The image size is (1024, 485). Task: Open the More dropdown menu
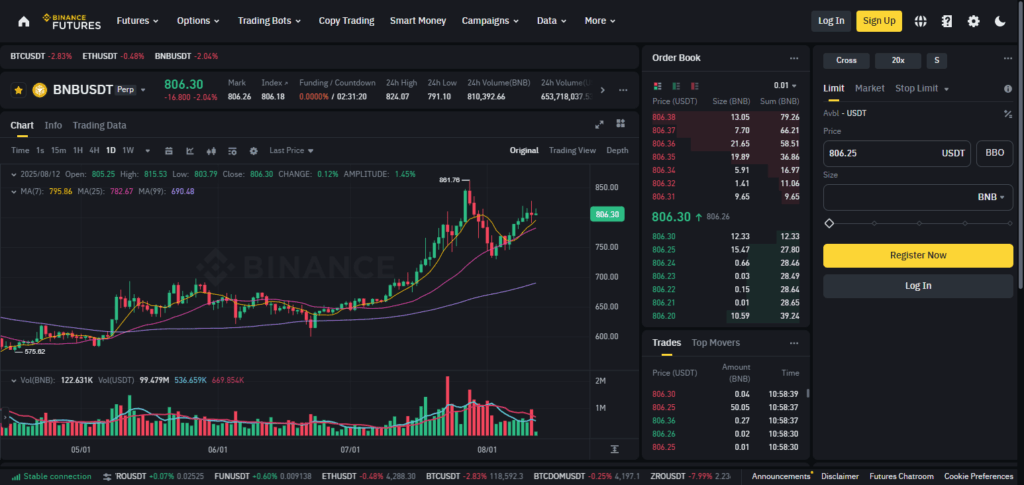(600, 21)
